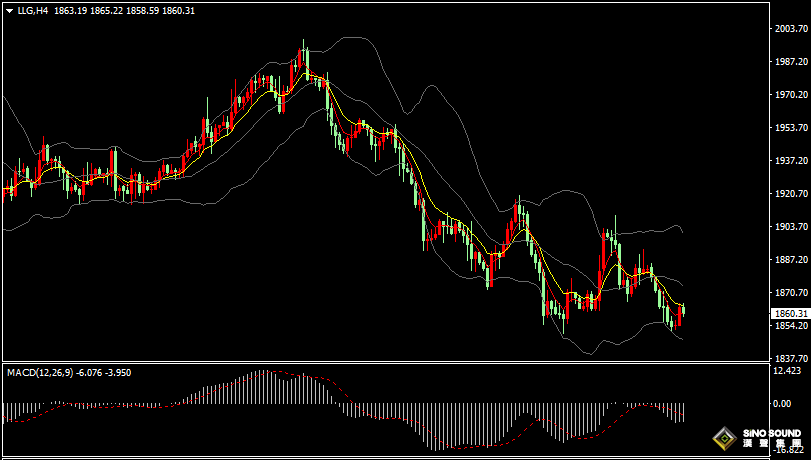The height and width of the screenshot is (460, 811).
Task: Click the 1903.70 price axis label
Action: pos(791,227)
